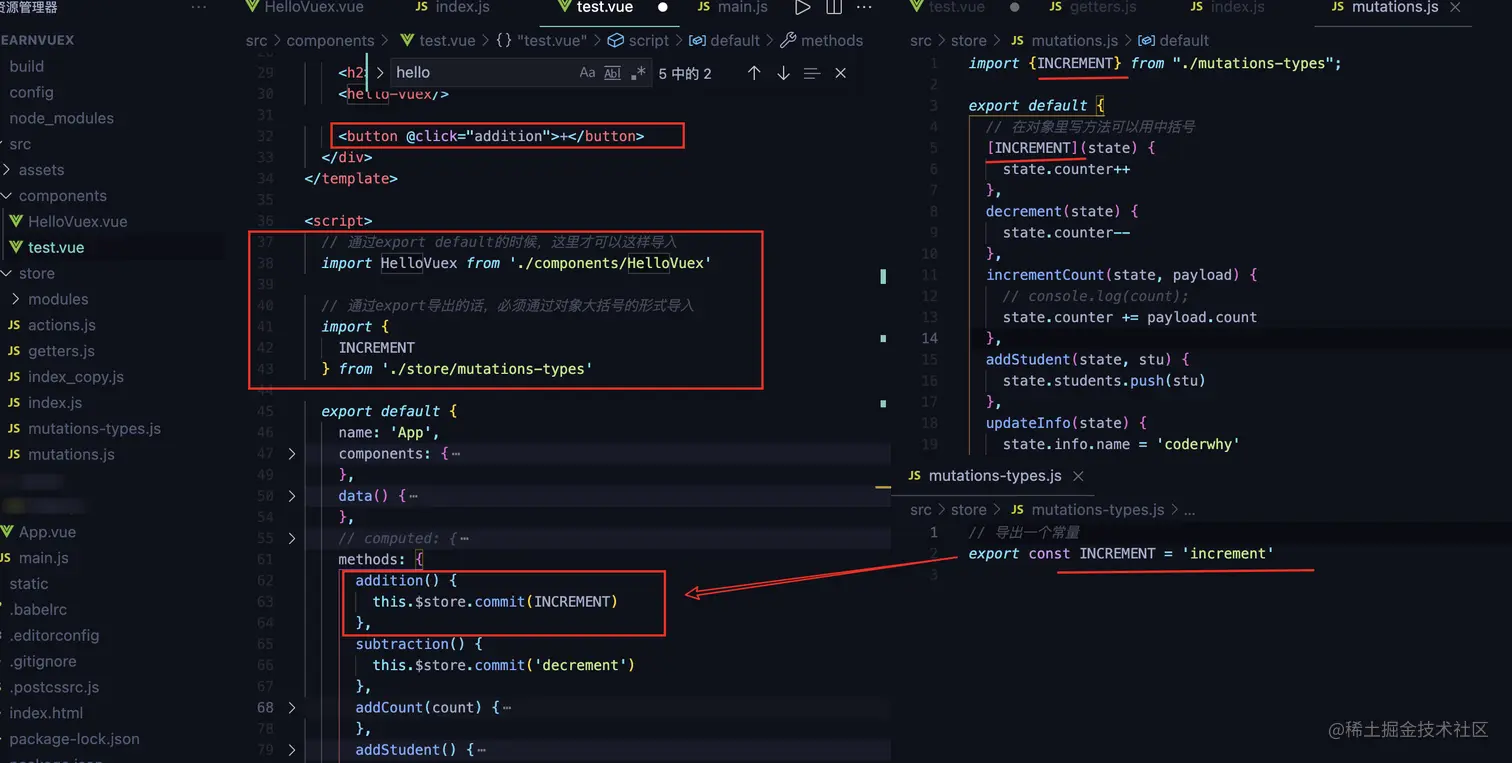Switch to index.js tab in right group
Image resolution: width=1512 pixels, height=763 pixels.
pos(1227,7)
